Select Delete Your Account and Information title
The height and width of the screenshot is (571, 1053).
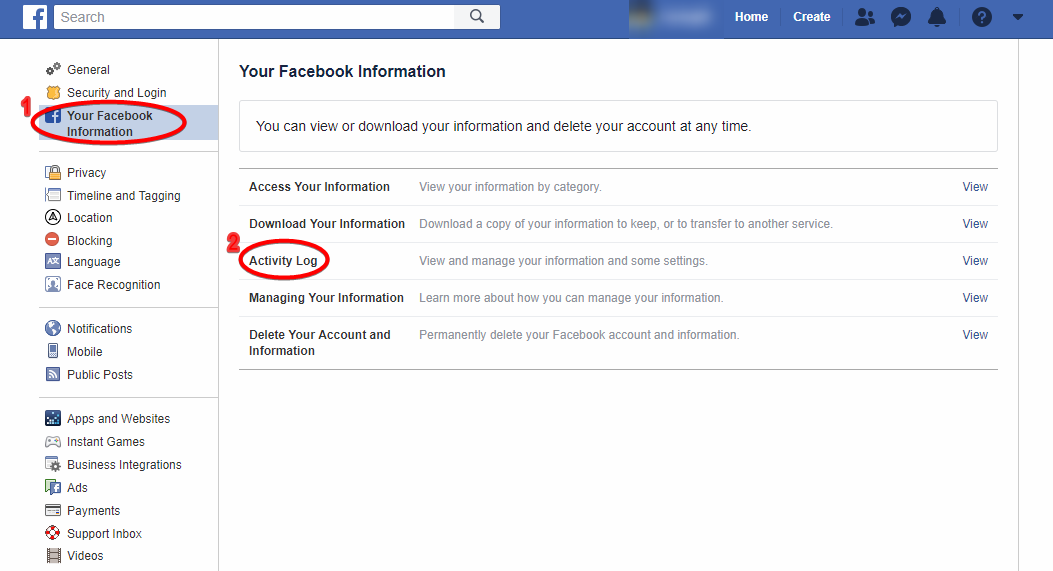(320, 343)
